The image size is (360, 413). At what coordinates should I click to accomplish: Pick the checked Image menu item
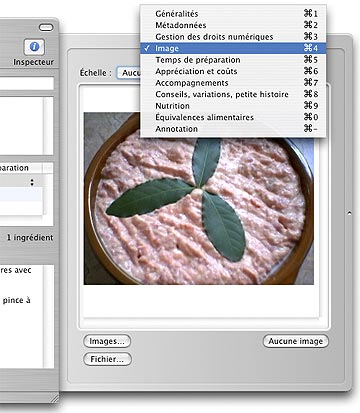(x=233, y=48)
